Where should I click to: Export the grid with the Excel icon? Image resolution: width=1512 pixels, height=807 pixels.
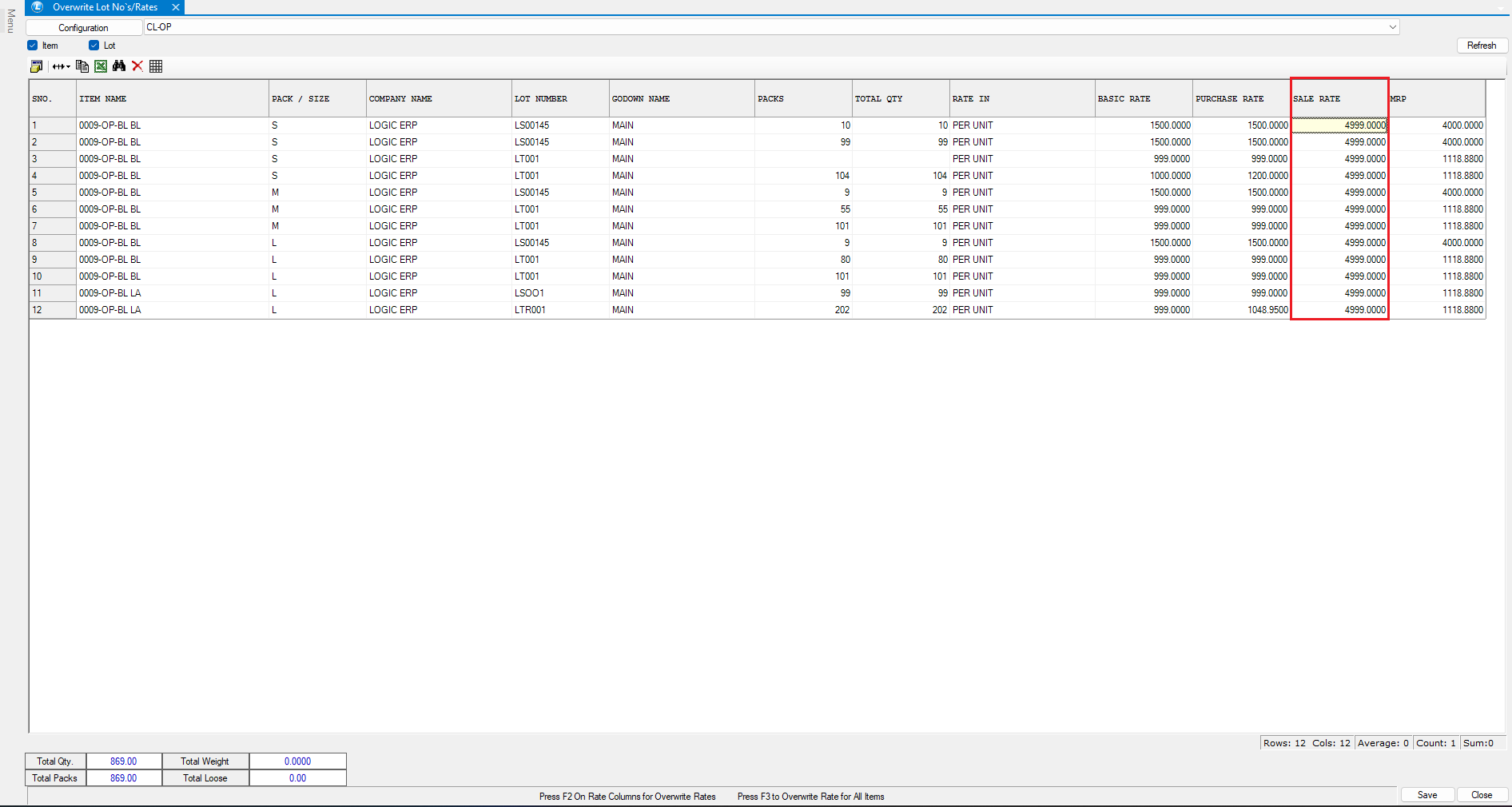(x=101, y=66)
